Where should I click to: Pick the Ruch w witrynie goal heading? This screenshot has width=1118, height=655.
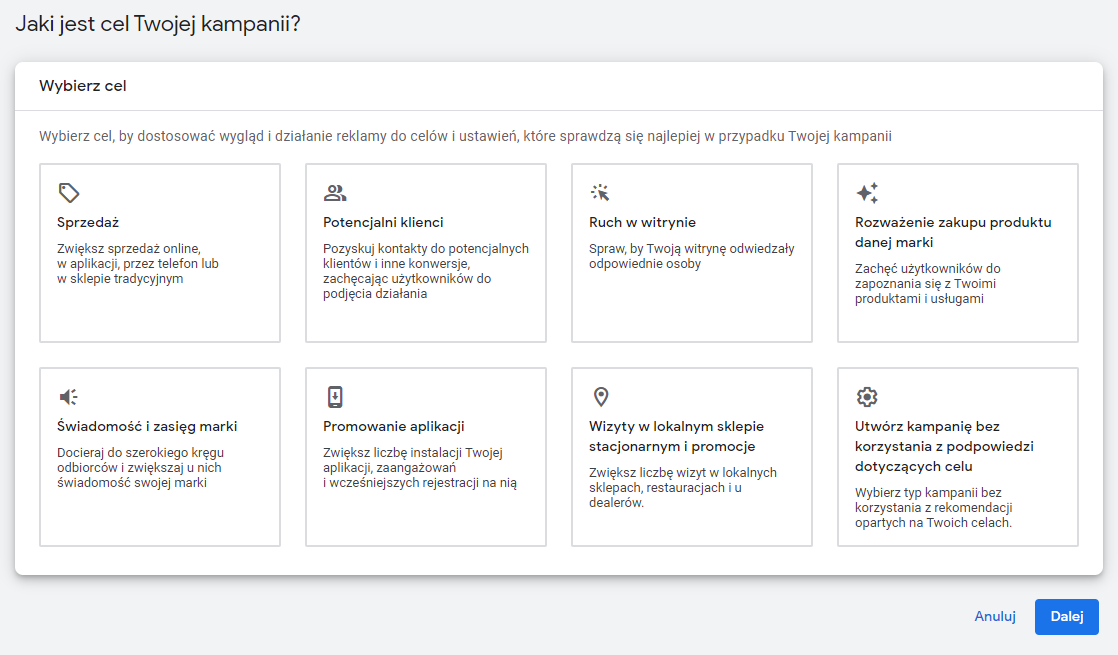(x=642, y=222)
